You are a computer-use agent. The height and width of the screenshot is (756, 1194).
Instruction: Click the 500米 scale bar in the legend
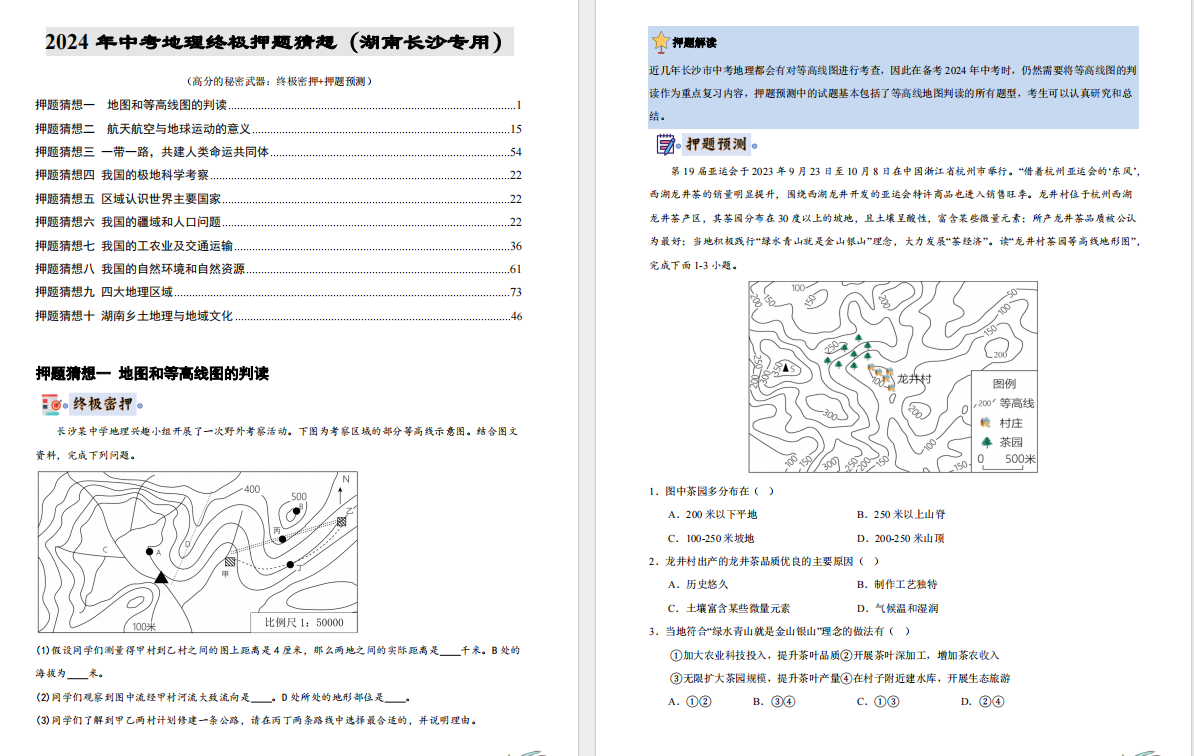tap(1007, 461)
